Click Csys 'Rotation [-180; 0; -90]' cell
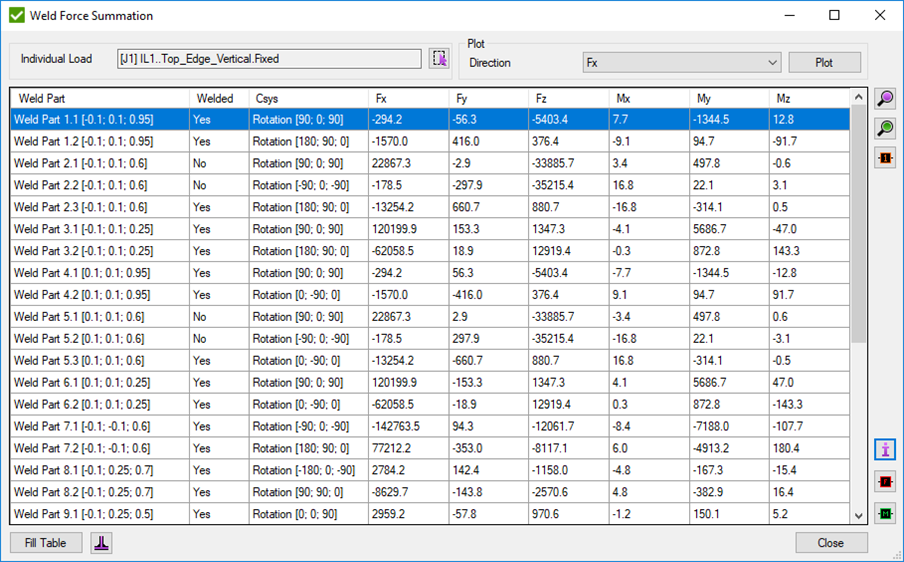This screenshot has height=562, width=904. pos(308,470)
